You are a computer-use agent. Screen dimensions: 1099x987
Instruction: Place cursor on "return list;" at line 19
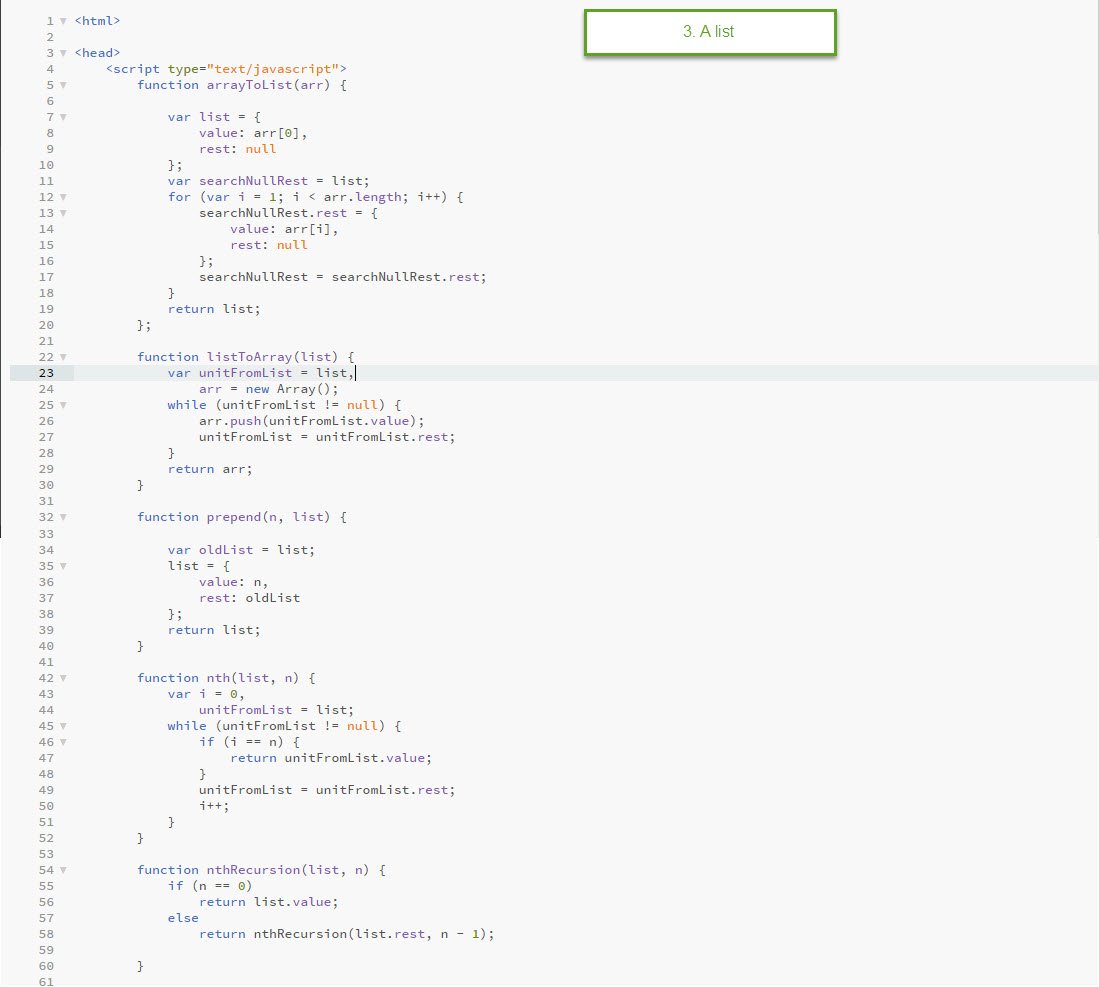[x=213, y=309]
